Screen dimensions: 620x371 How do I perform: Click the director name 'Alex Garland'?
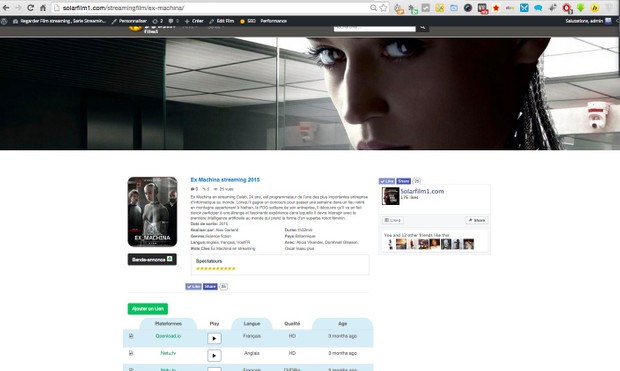click(227, 230)
